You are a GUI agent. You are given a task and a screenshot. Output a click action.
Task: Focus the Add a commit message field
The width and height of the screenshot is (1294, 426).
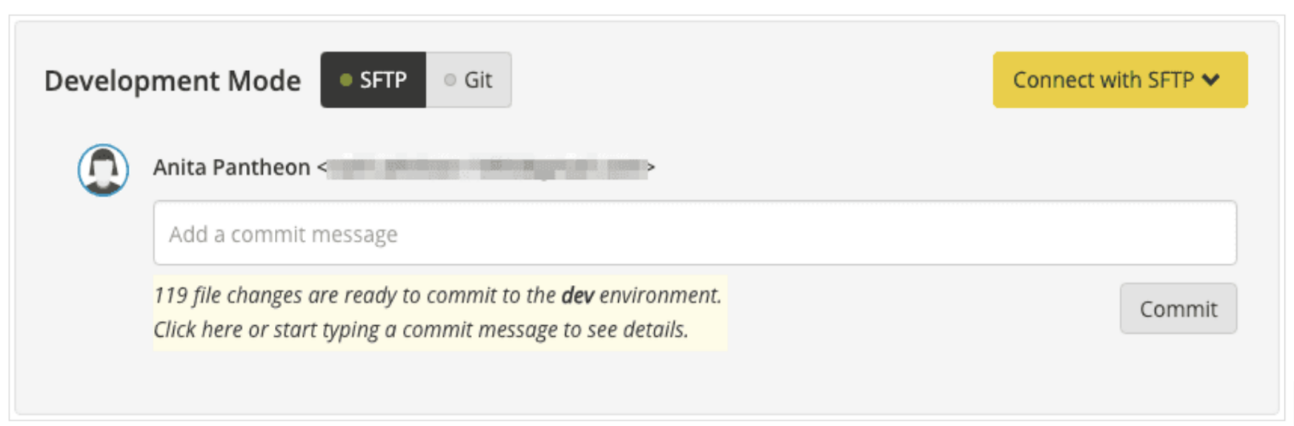click(x=694, y=234)
